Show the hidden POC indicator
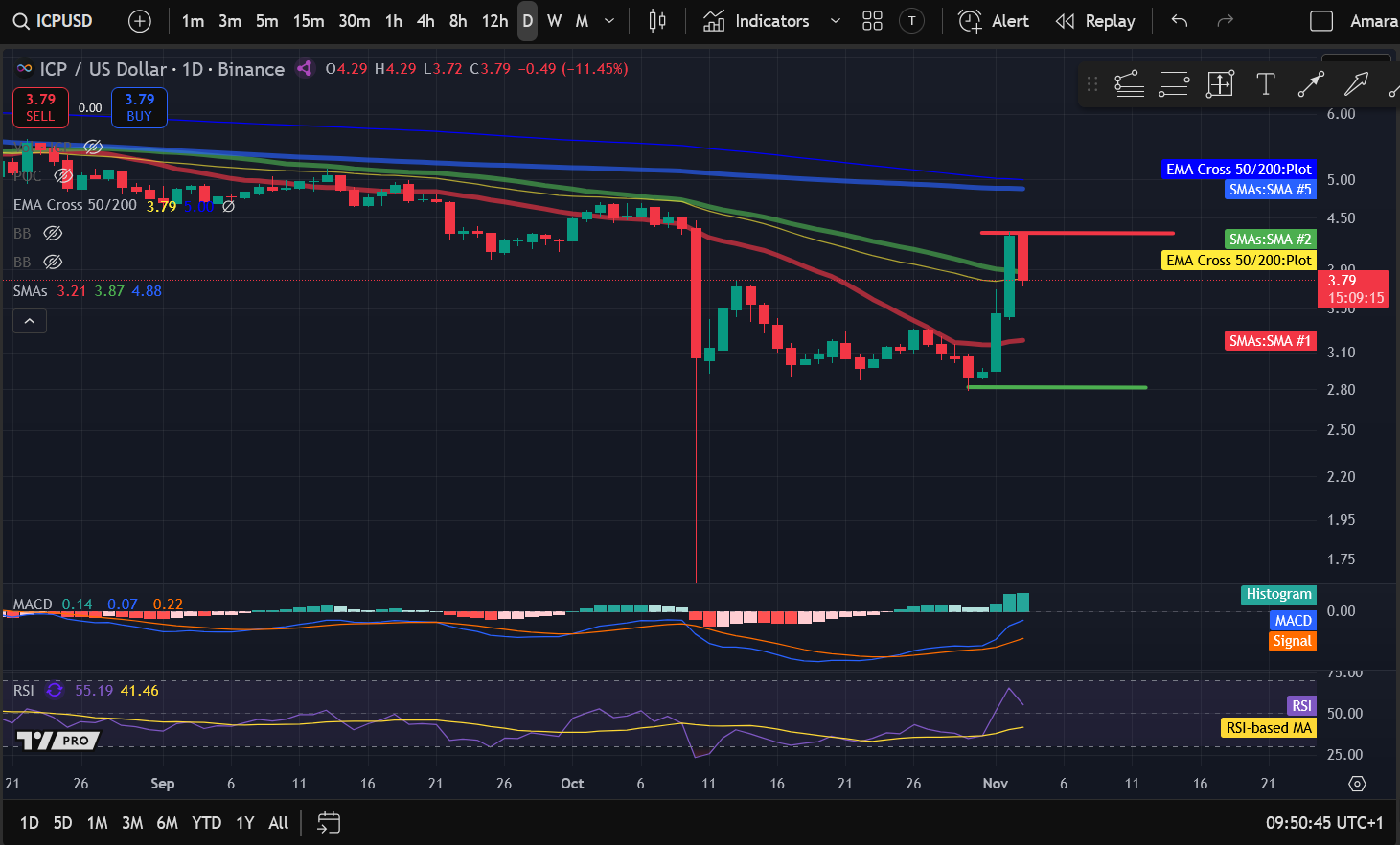This screenshot has width=1400, height=845. tap(63, 175)
